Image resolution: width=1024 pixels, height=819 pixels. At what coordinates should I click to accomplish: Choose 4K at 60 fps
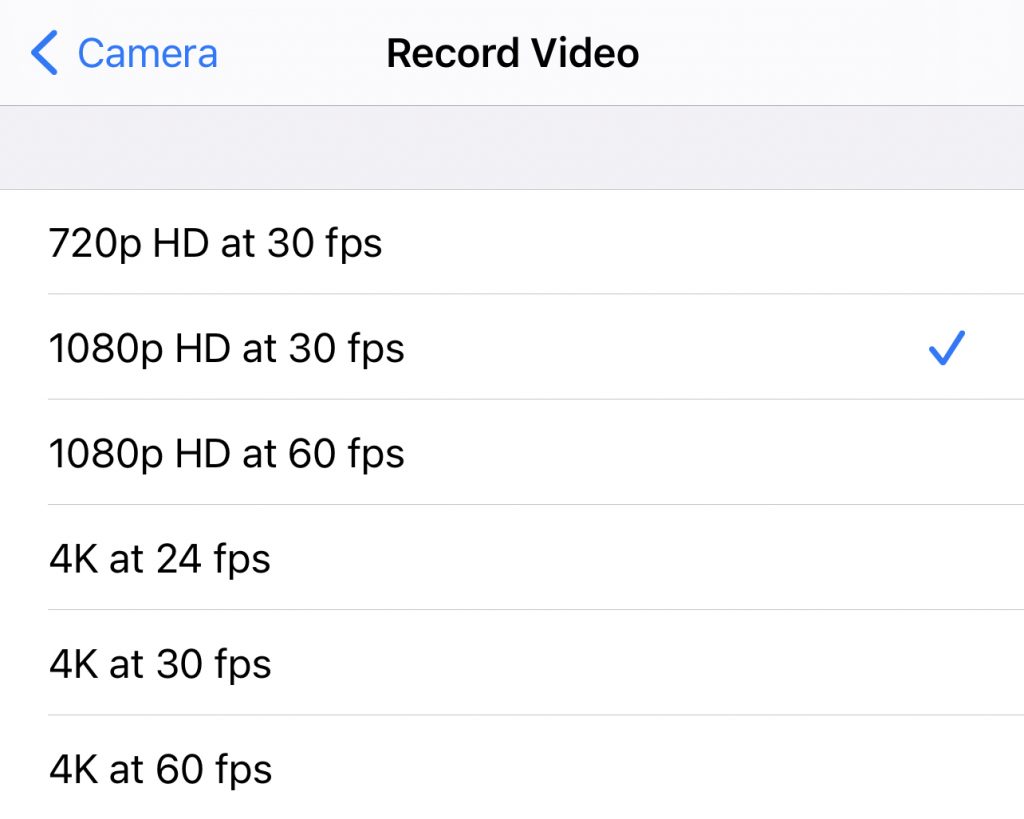[512, 767]
